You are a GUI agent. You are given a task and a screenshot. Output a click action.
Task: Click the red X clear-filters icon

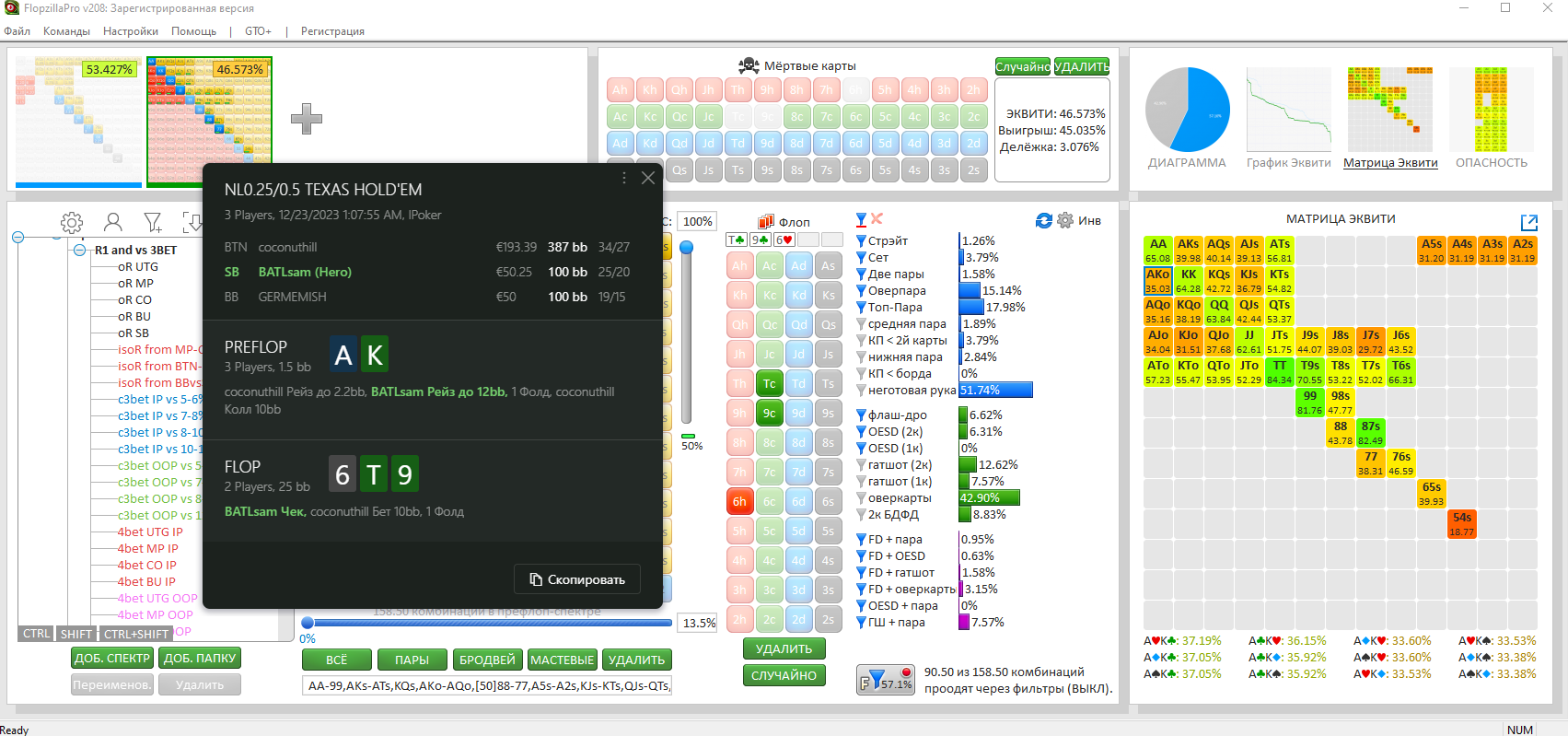877,218
